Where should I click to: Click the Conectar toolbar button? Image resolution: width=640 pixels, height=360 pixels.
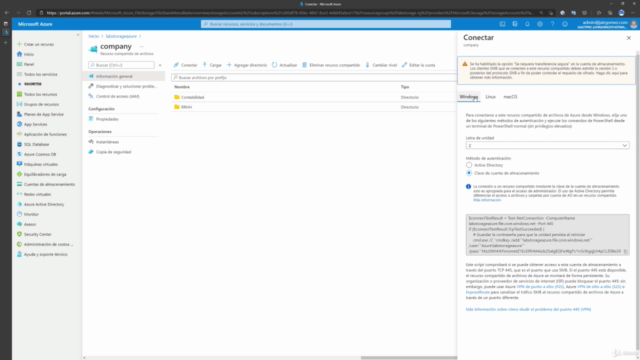pos(185,65)
